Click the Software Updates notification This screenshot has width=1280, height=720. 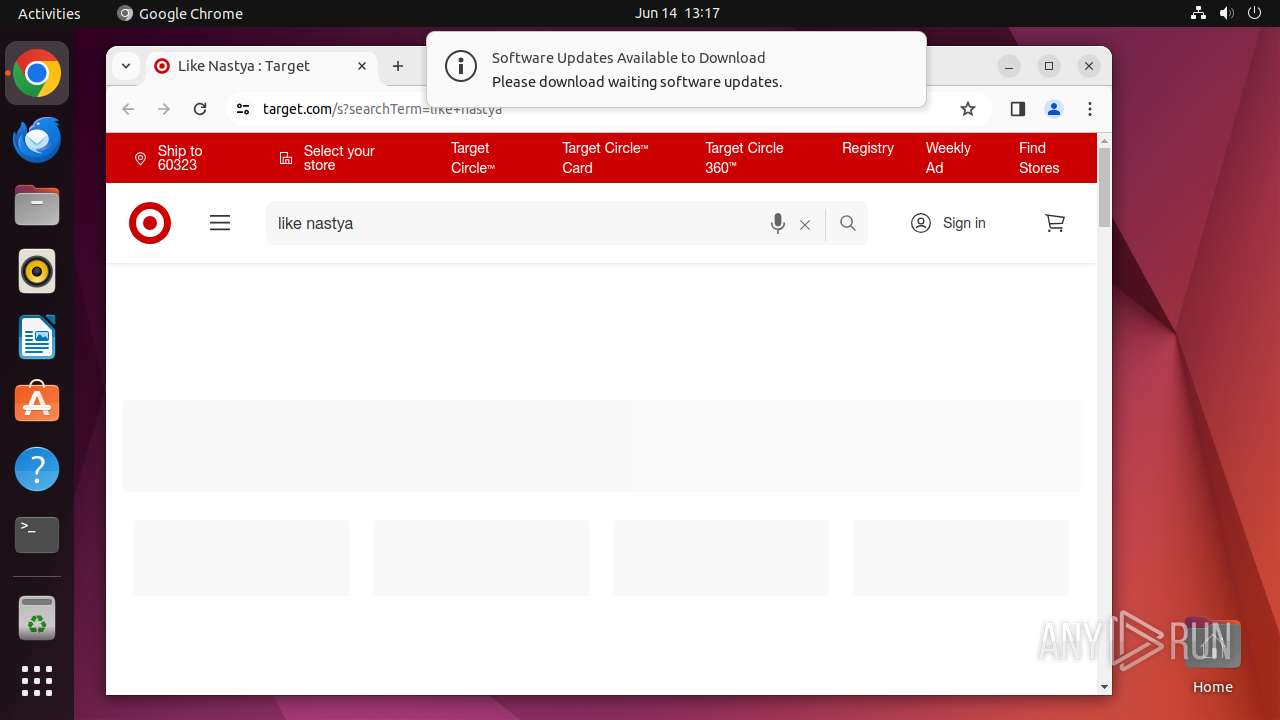[x=676, y=69]
